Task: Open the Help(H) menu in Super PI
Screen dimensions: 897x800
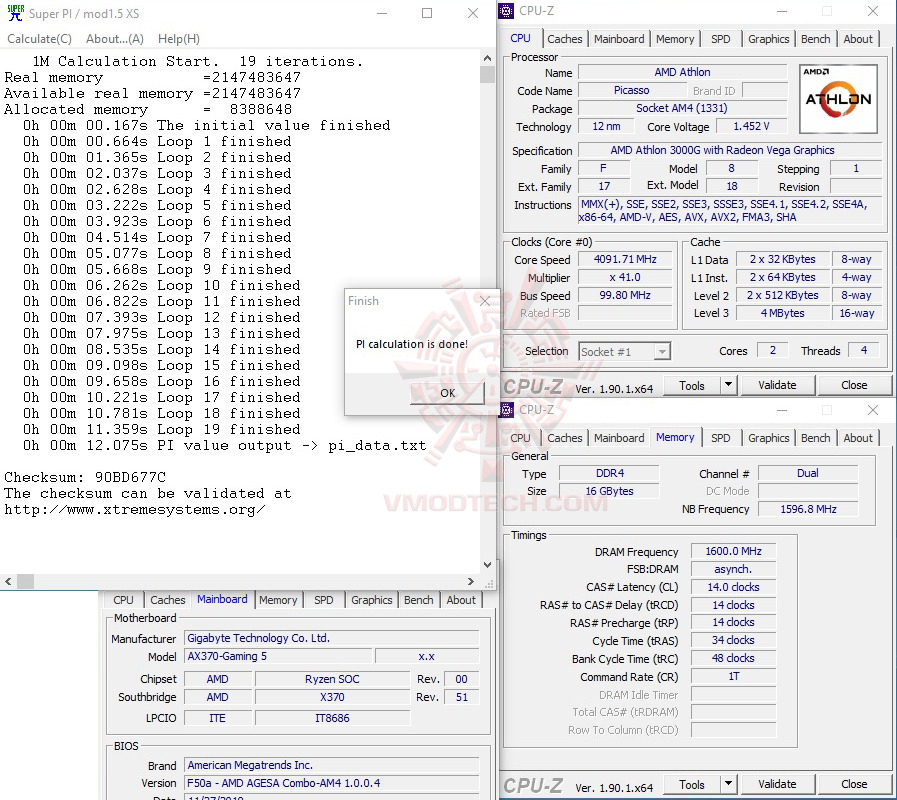Action: point(178,39)
